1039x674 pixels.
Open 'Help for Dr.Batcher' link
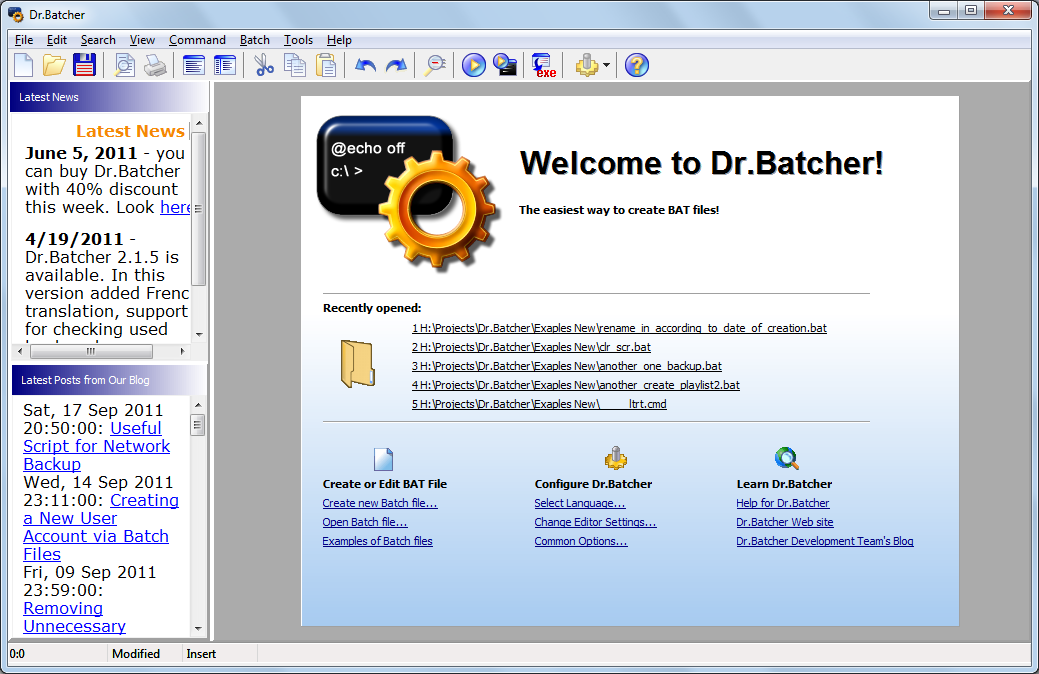pyautogui.click(x=783, y=503)
